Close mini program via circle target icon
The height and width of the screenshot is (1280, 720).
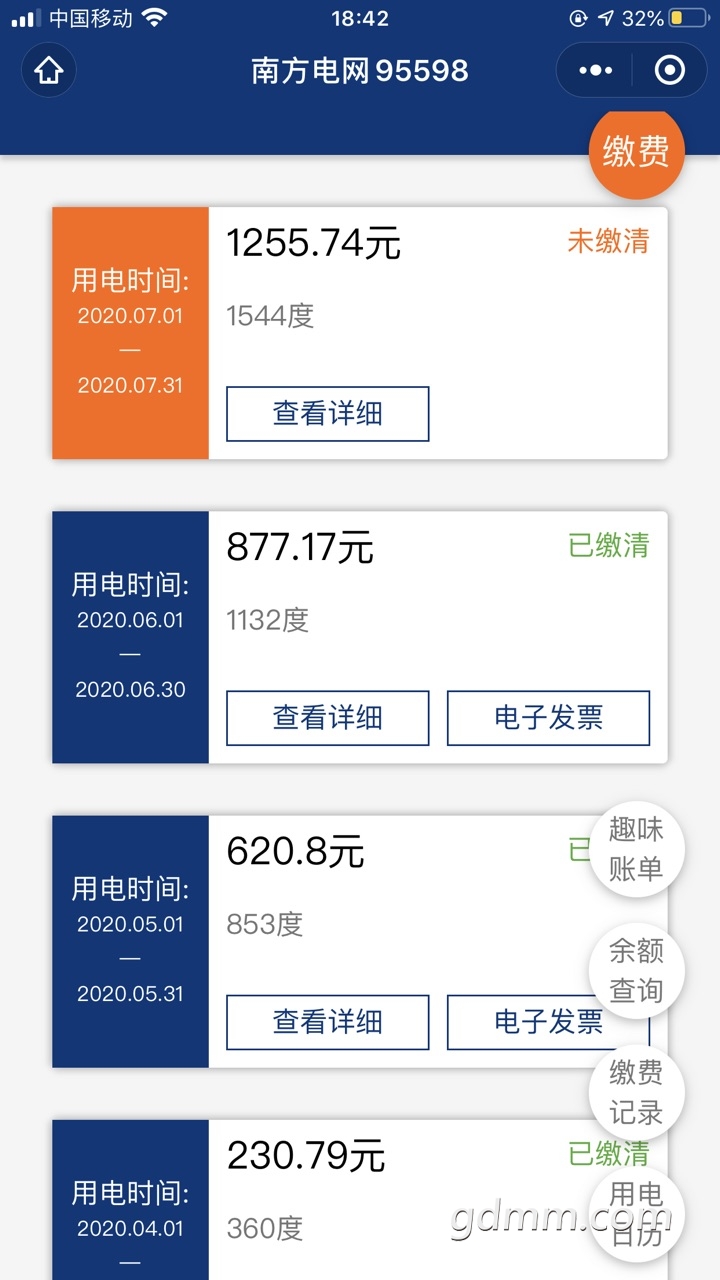(x=670, y=70)
